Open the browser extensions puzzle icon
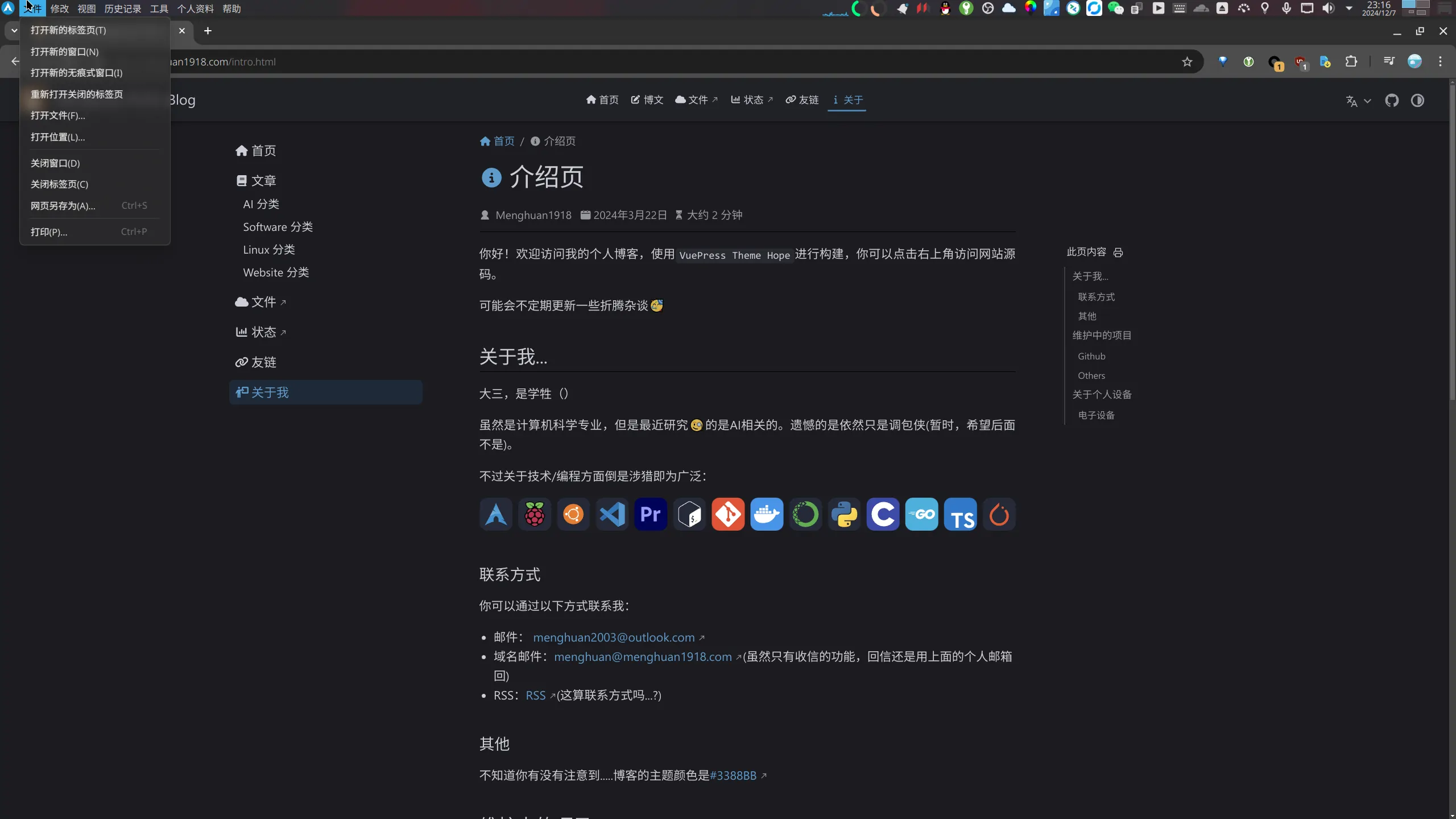 pyautogui.click(x=1351, y=62)
